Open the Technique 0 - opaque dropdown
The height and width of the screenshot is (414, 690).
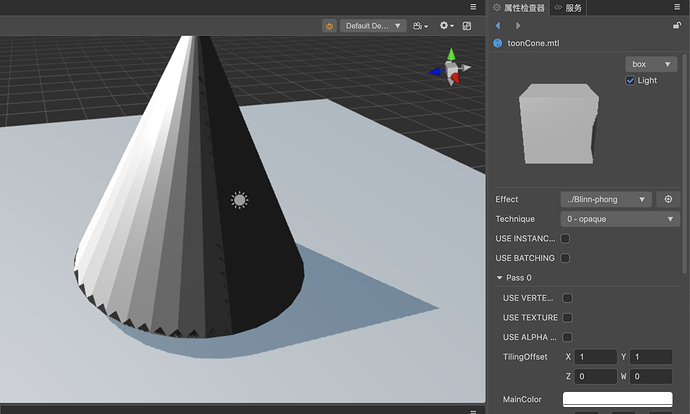coord(620,219)
